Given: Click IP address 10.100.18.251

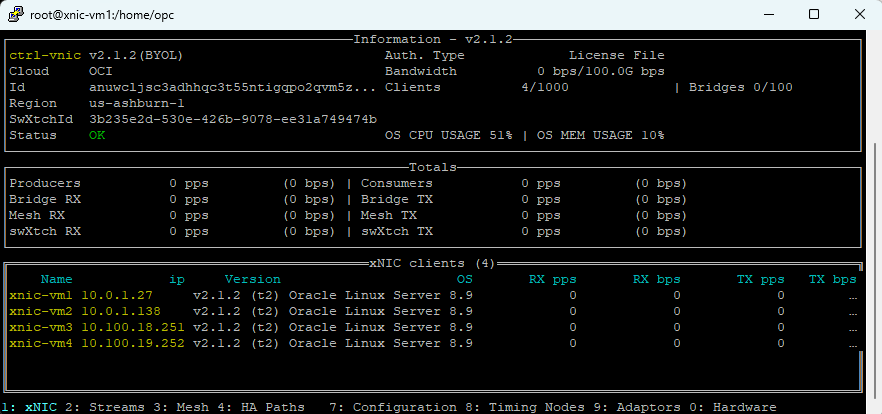Looking at the screenshot, I should [133, 327].
